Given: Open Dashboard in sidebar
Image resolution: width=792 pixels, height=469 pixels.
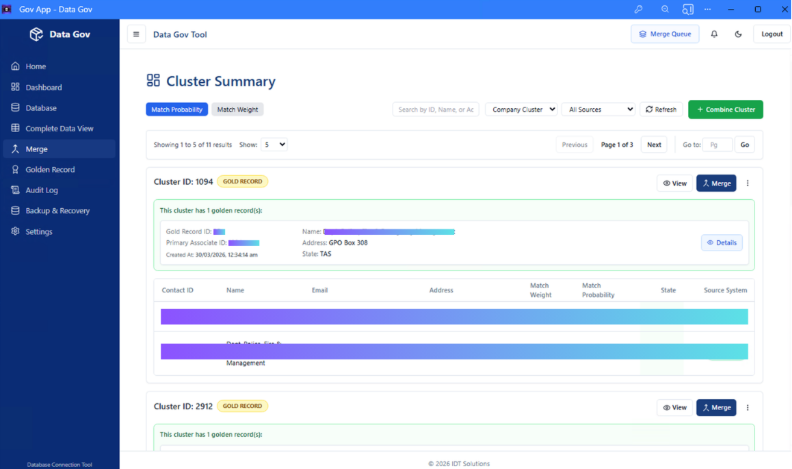Looking at the screenshot, I should (59, 87).
